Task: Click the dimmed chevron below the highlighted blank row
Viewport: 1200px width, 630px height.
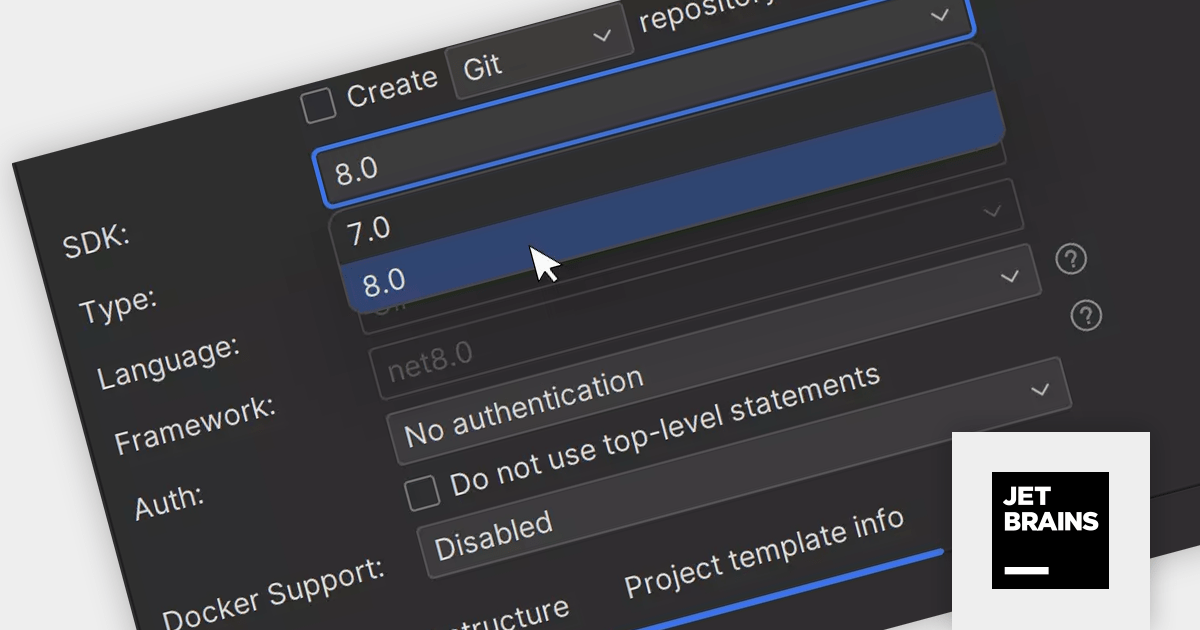Action: pyautogui.click(x=992, y=211)
